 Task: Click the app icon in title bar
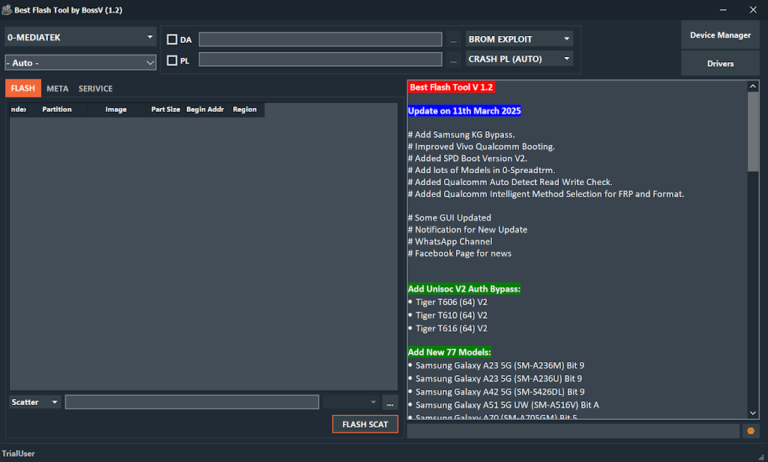point(7,10)
